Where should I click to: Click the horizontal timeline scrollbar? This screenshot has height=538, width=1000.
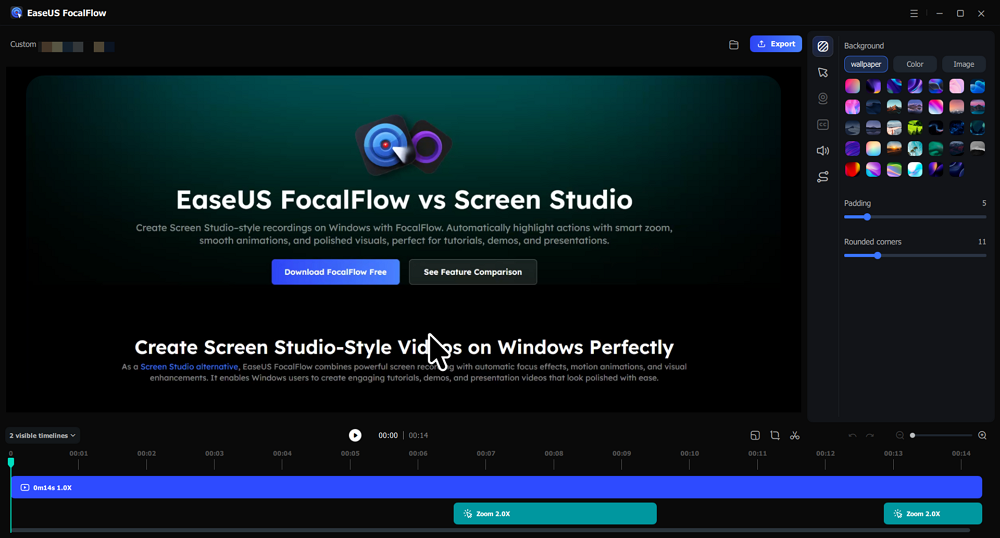[x=491, y=530]
